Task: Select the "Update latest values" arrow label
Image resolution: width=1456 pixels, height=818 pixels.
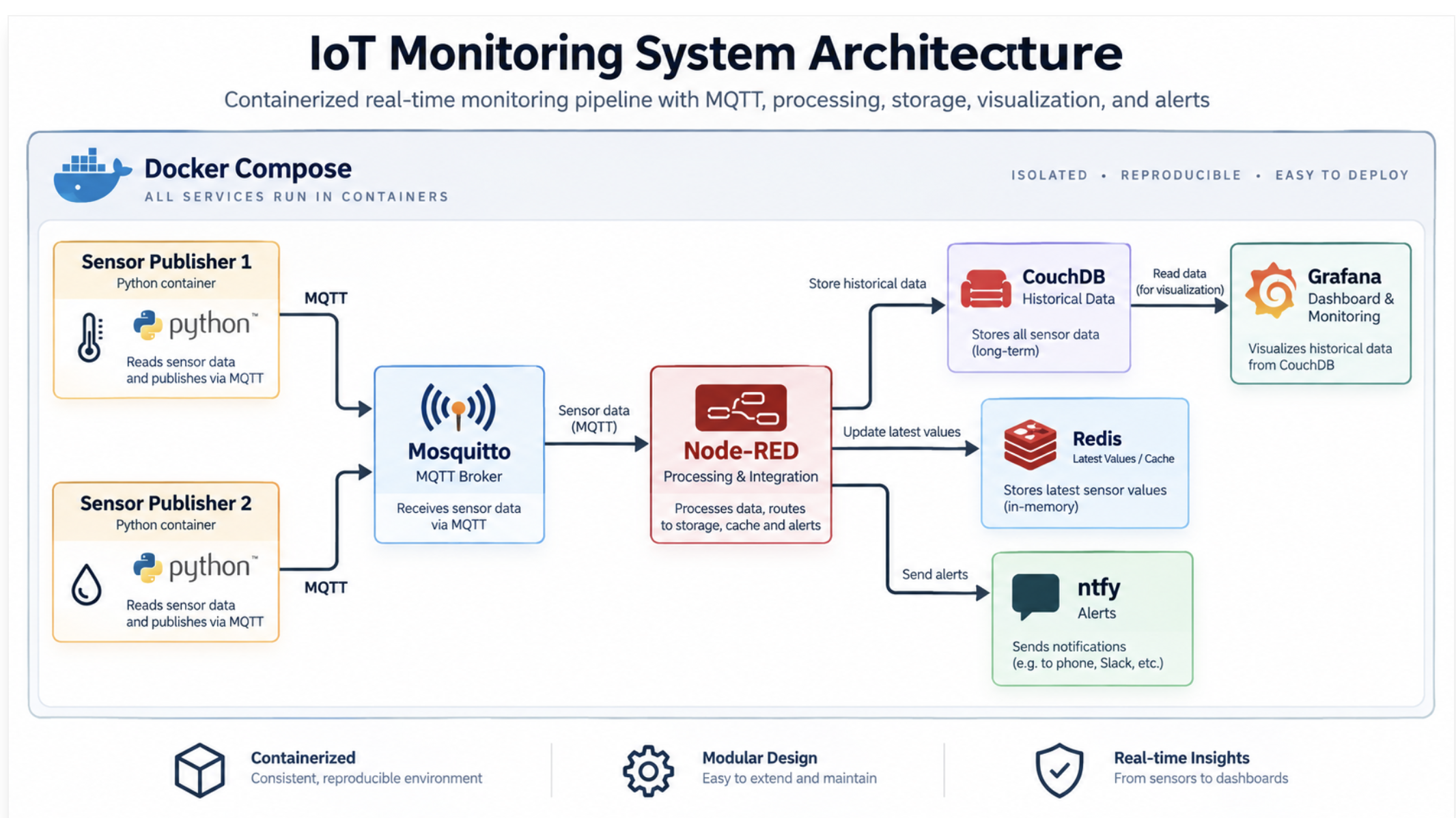Action: [x=901, y=432]
